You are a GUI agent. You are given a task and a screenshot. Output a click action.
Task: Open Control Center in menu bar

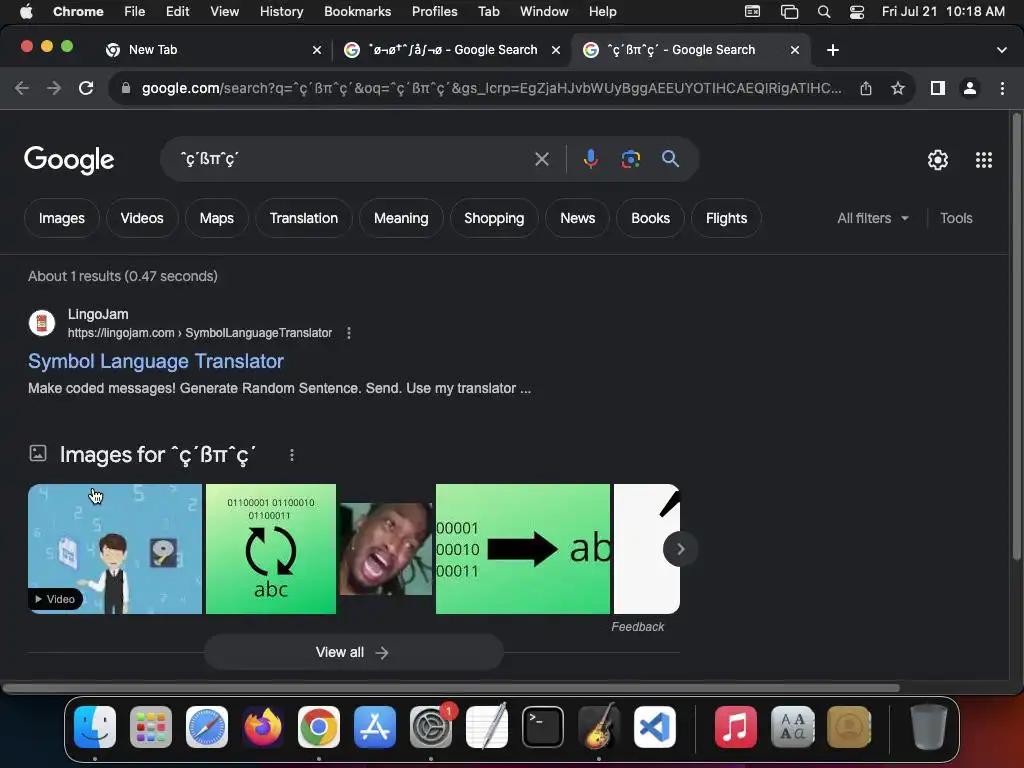click(x=856, y=12)
